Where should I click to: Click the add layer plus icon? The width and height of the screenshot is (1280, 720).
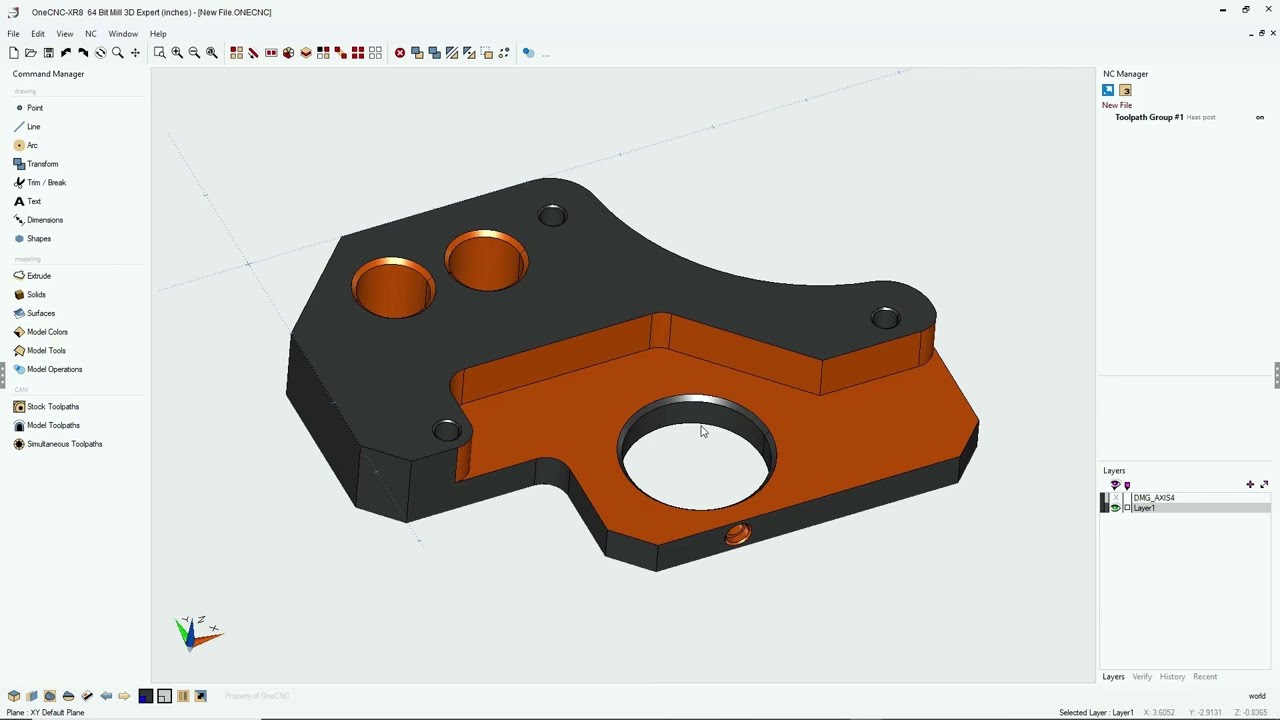[1250, 484]
